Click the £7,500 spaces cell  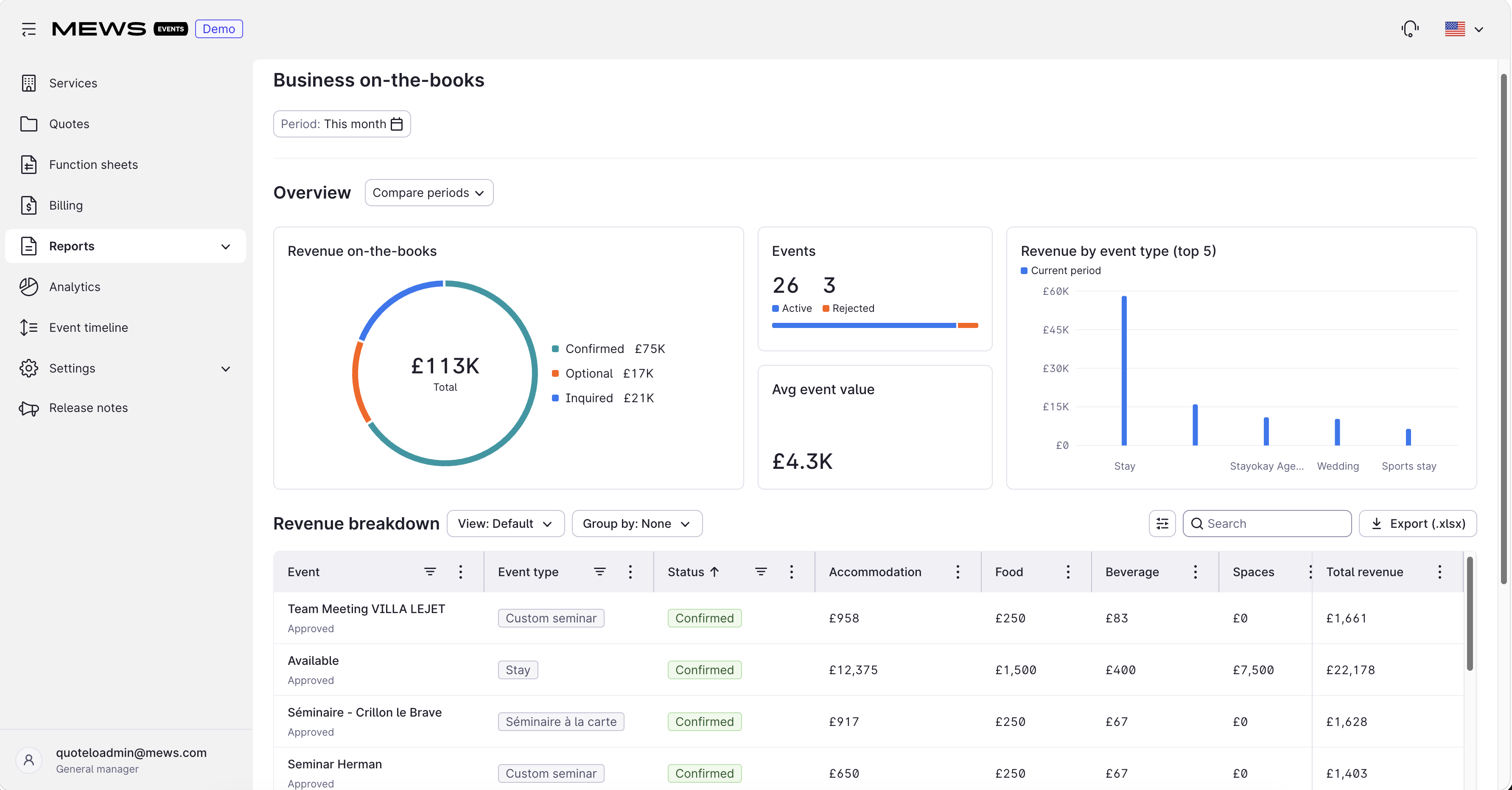1253,670
